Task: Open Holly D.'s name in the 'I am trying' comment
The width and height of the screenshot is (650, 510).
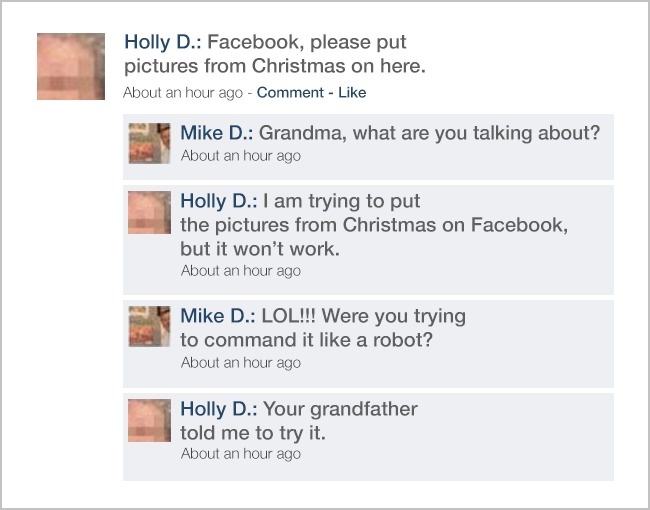Action: click(x=219, y=201)
